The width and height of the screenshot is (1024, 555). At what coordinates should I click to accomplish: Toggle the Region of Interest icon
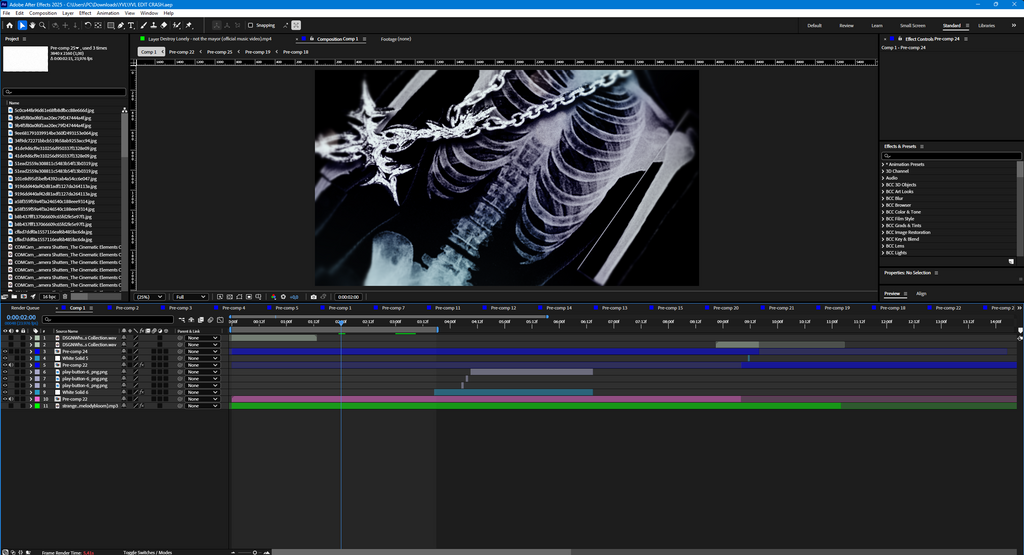click(249, 297)
